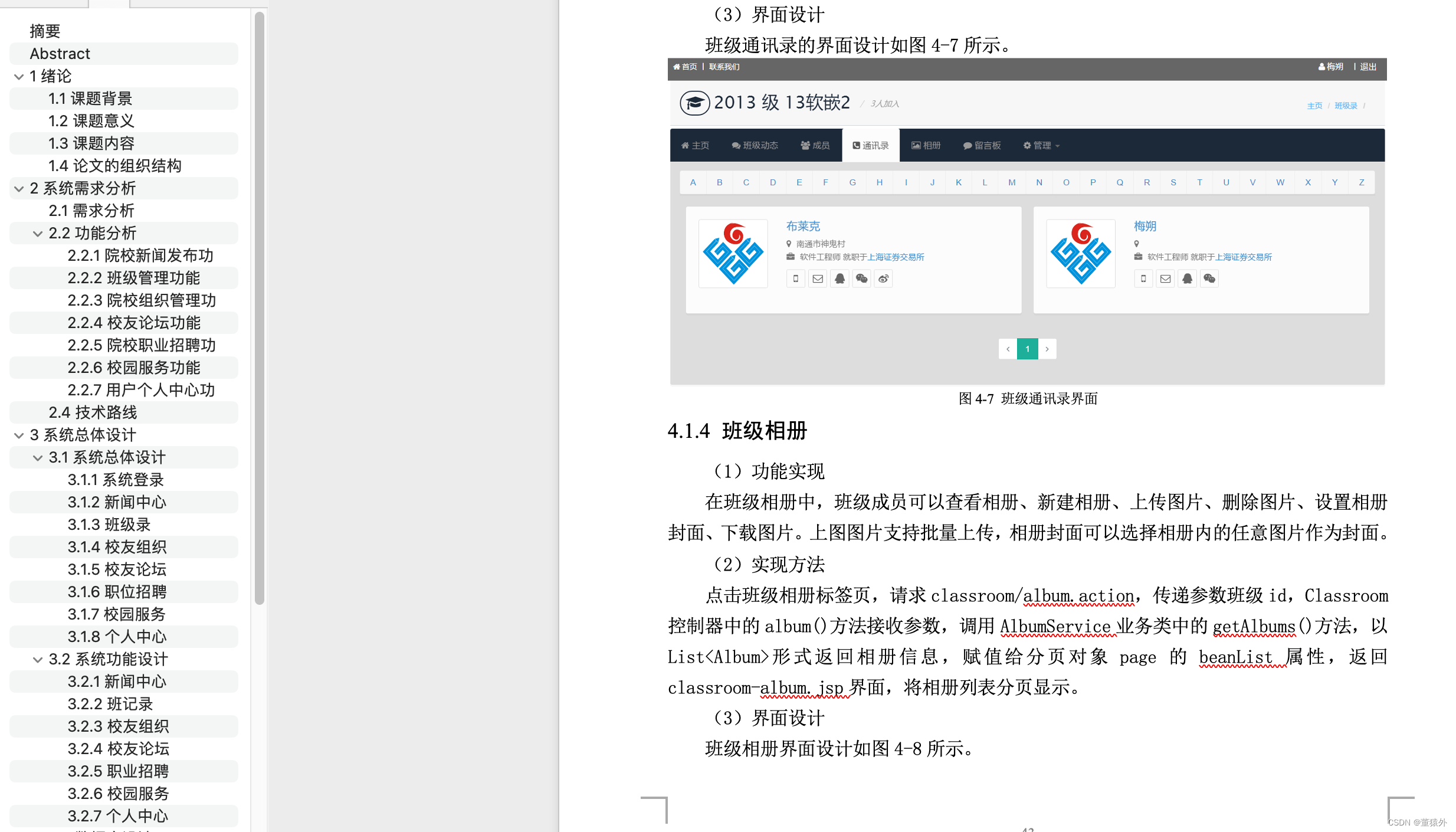Filter contacts by letter M

coord(1012,182)
